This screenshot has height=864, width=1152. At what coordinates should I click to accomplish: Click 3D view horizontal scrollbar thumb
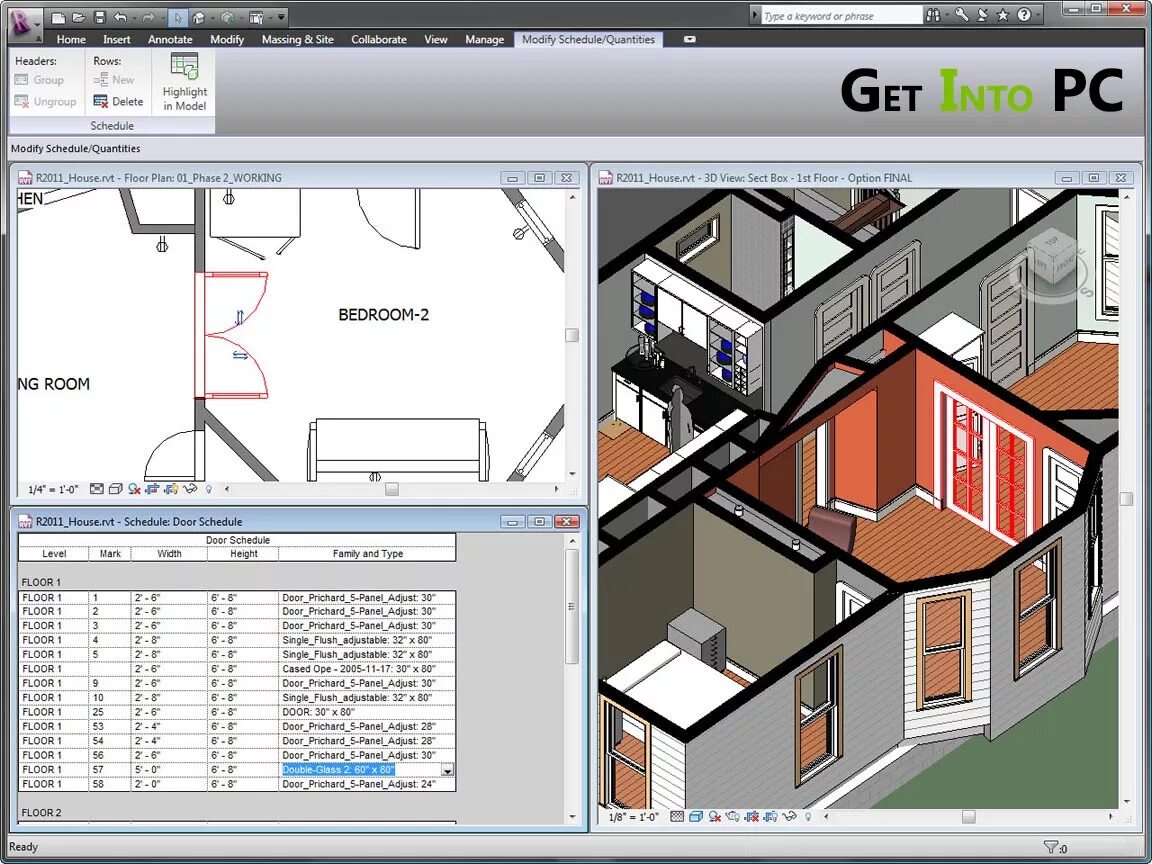[968, 816]
